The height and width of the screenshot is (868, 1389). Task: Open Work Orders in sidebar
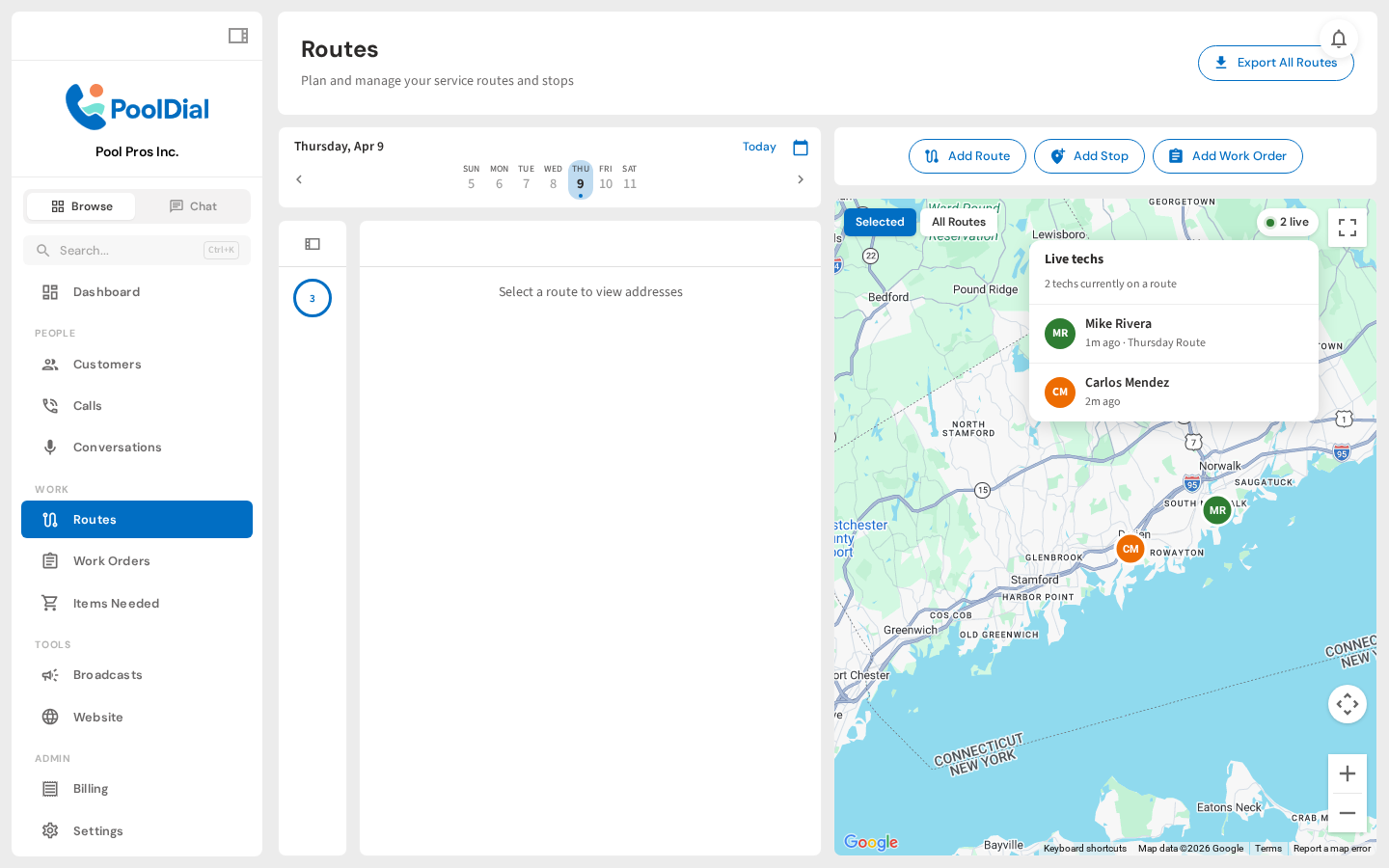pyautogui.click(x=112, y=561)
